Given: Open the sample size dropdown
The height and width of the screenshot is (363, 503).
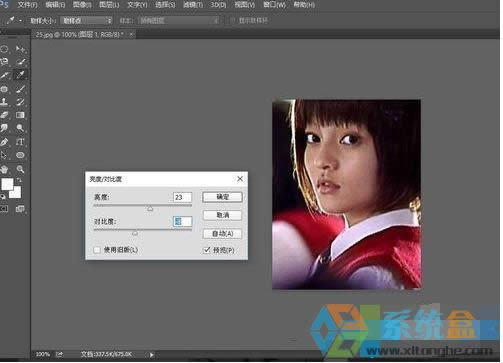Looking at the screenshot, I should pos(86,21).
